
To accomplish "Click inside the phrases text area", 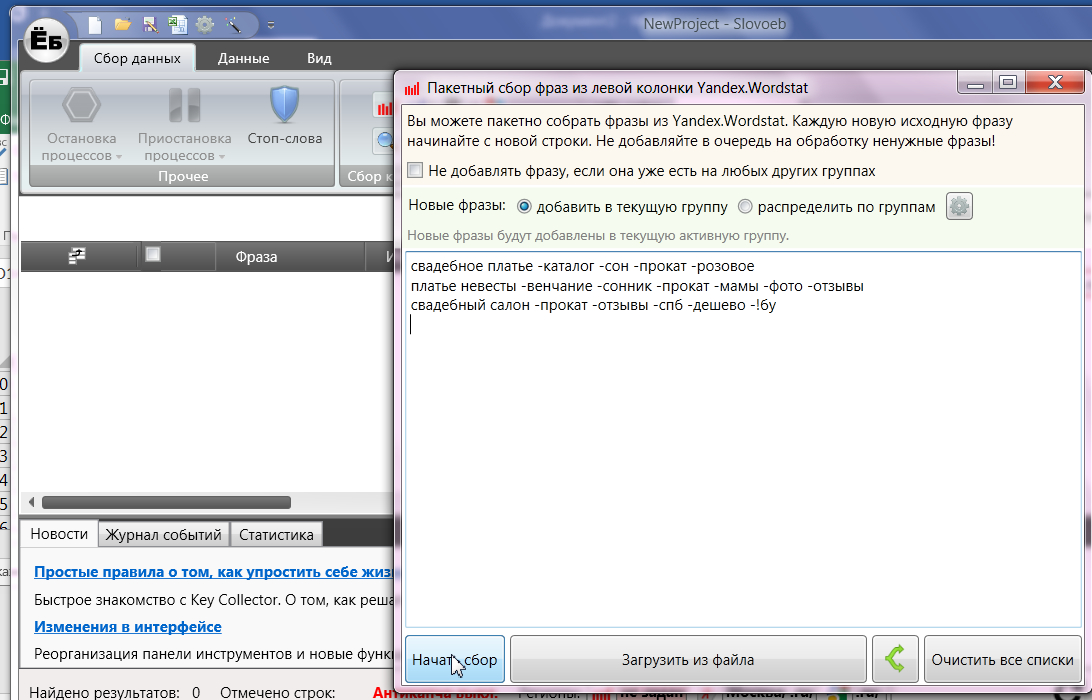I will [743, 439].
